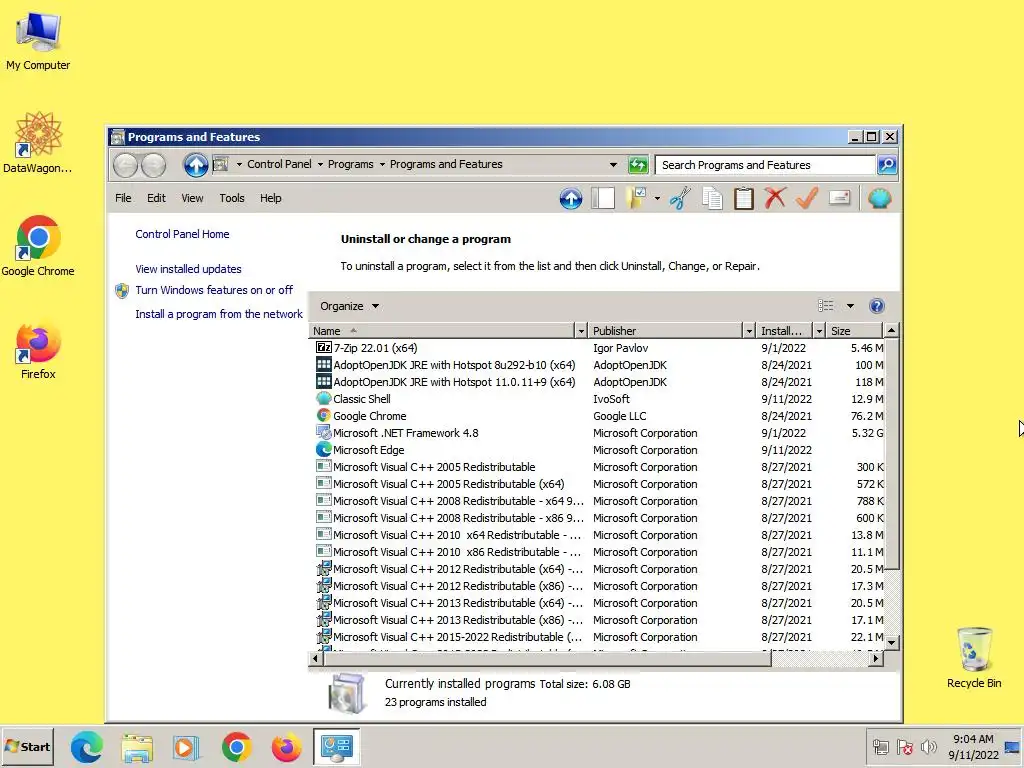
Task: Open the Publisher column filter dropdown
Action: 749,331
